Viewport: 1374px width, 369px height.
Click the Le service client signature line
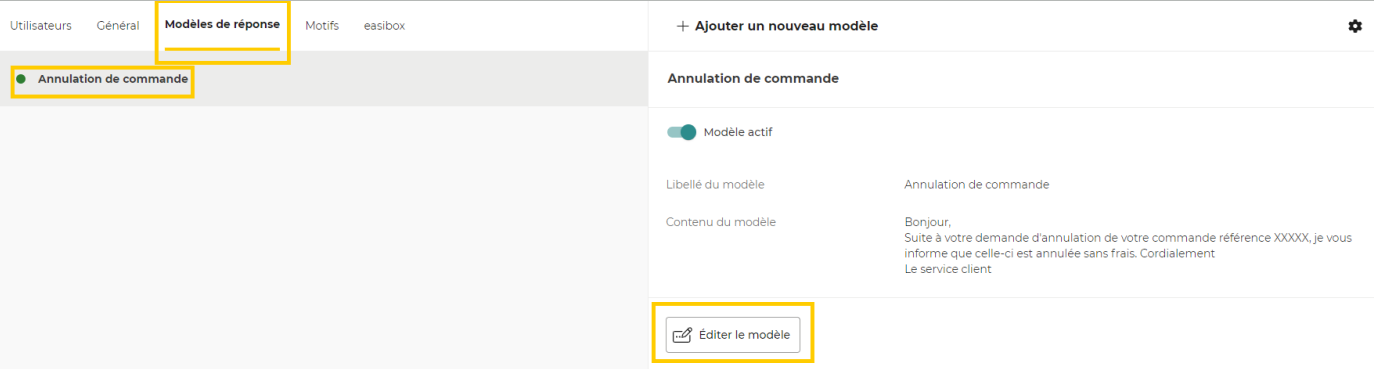click(948, 270)
